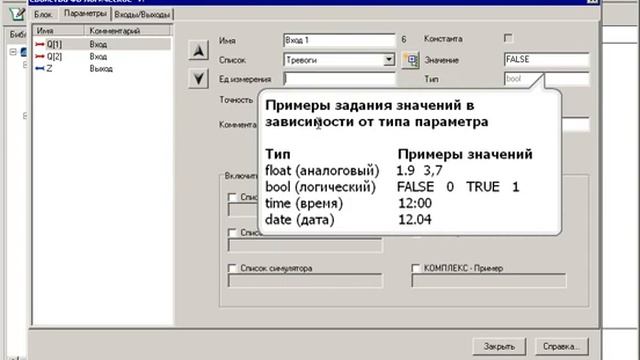640x360 pixels.
Task: Click the Тип field showing bool
Action: pyautogui.click(x=547, y=79)
